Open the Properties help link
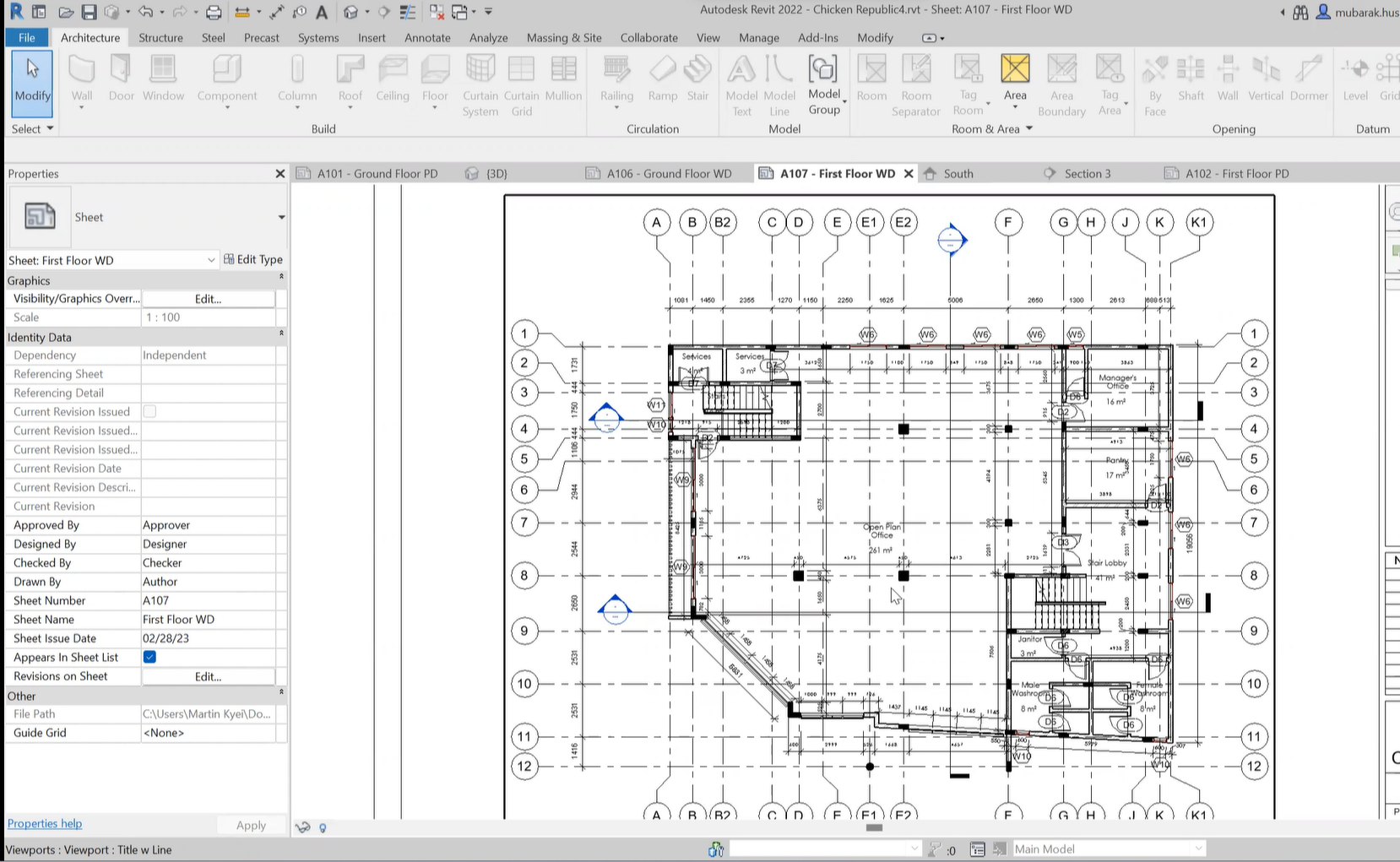Viewport: 1400px width, 862px height. (45, 823)
